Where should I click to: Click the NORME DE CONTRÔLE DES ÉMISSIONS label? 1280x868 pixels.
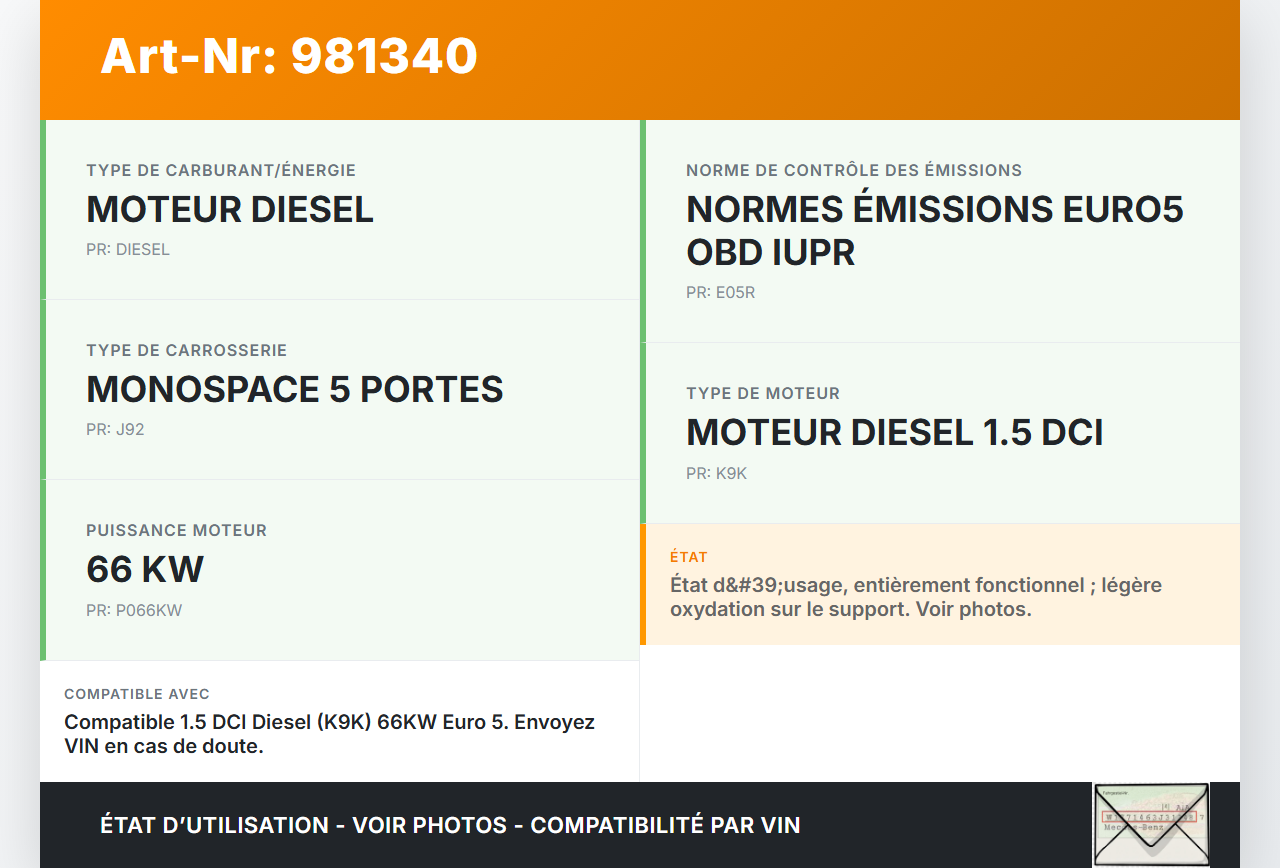854,171
